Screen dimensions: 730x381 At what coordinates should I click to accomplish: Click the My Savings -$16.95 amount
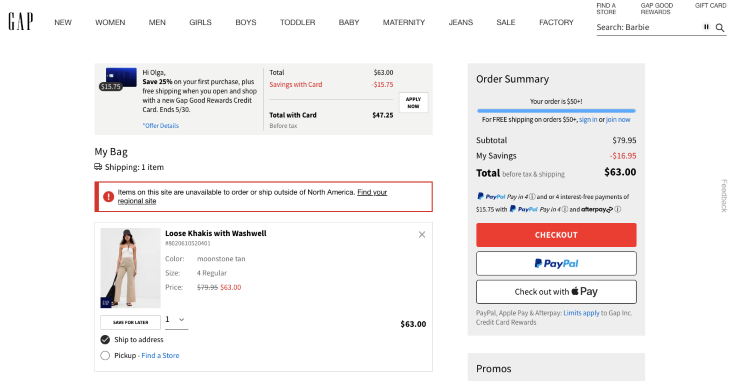click(623, 156)
